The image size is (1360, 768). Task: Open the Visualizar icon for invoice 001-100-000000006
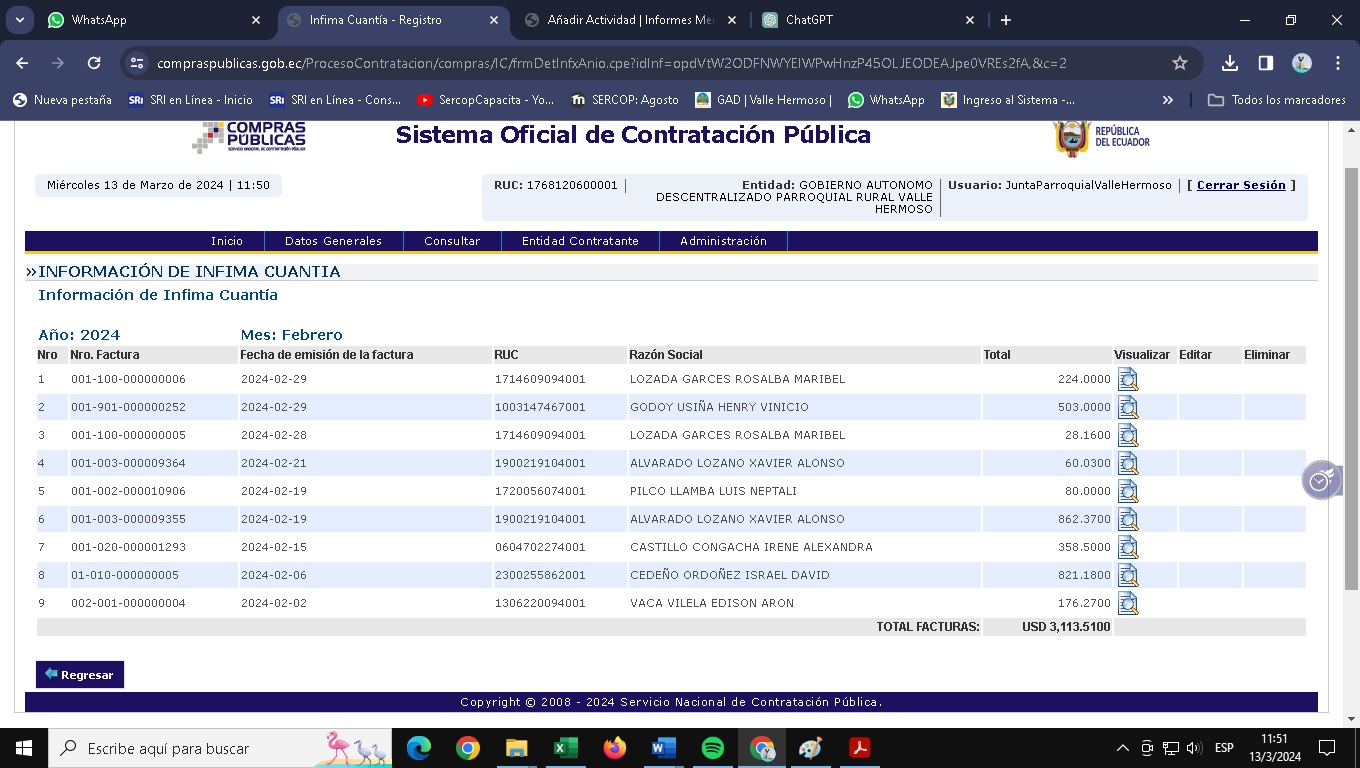pyautogui.click(x=1128, y=379)
